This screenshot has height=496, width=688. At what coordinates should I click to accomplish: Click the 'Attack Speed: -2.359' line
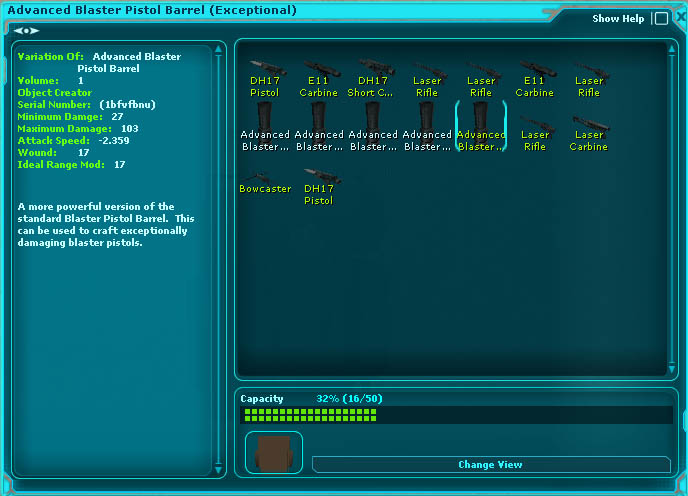click(73, 141)
